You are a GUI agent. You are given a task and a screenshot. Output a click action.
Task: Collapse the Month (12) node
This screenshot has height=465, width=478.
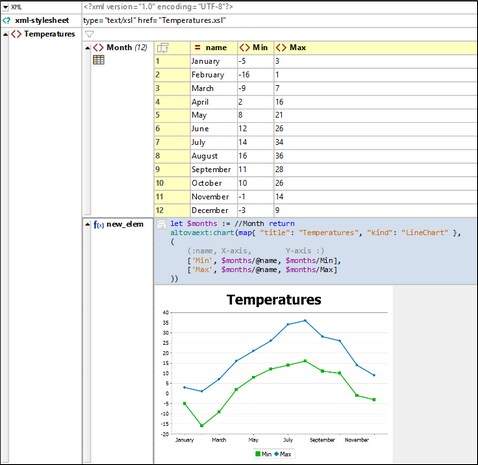pos(87,48)
